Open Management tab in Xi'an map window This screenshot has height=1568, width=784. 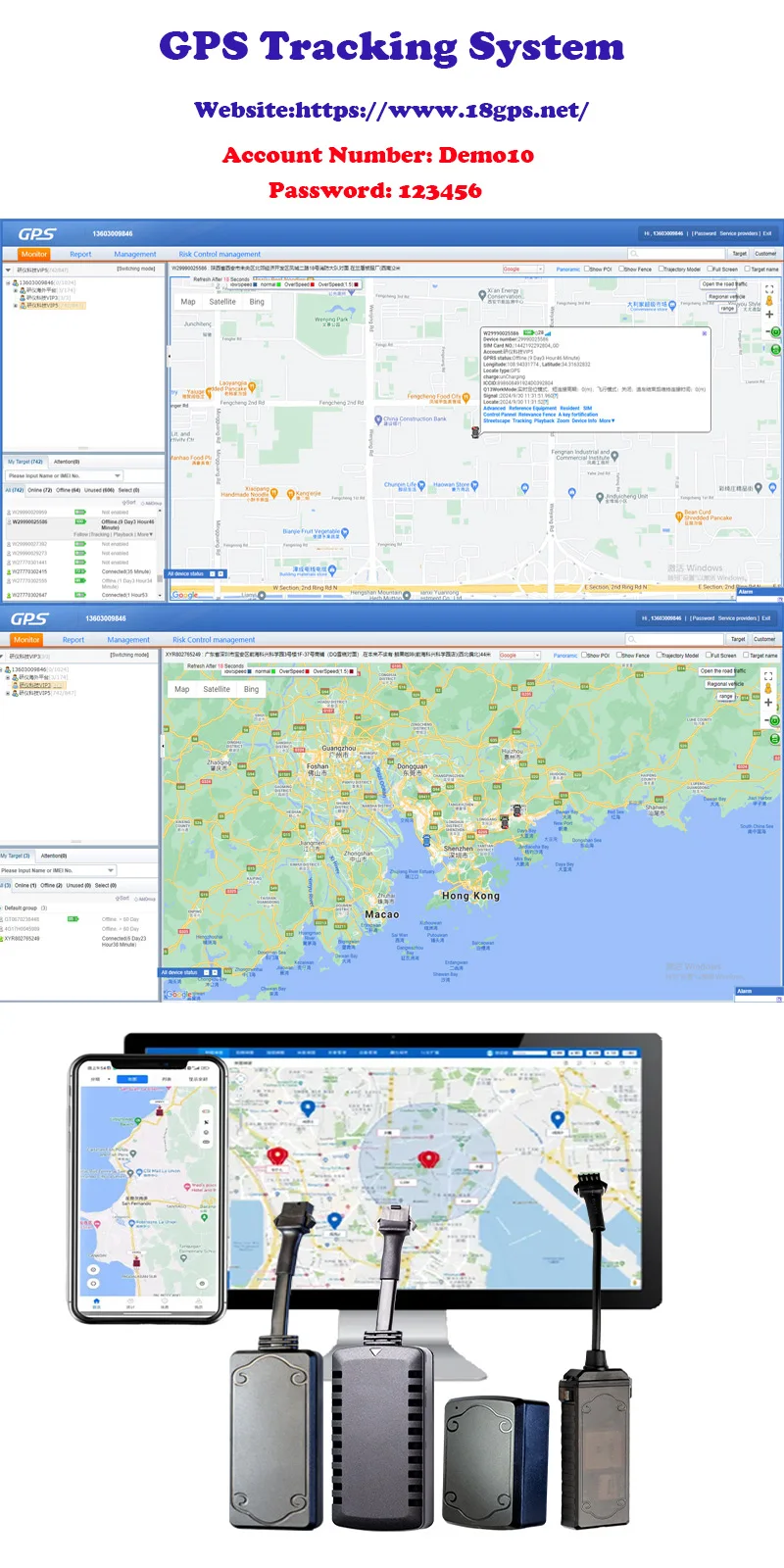pos(135,254)
